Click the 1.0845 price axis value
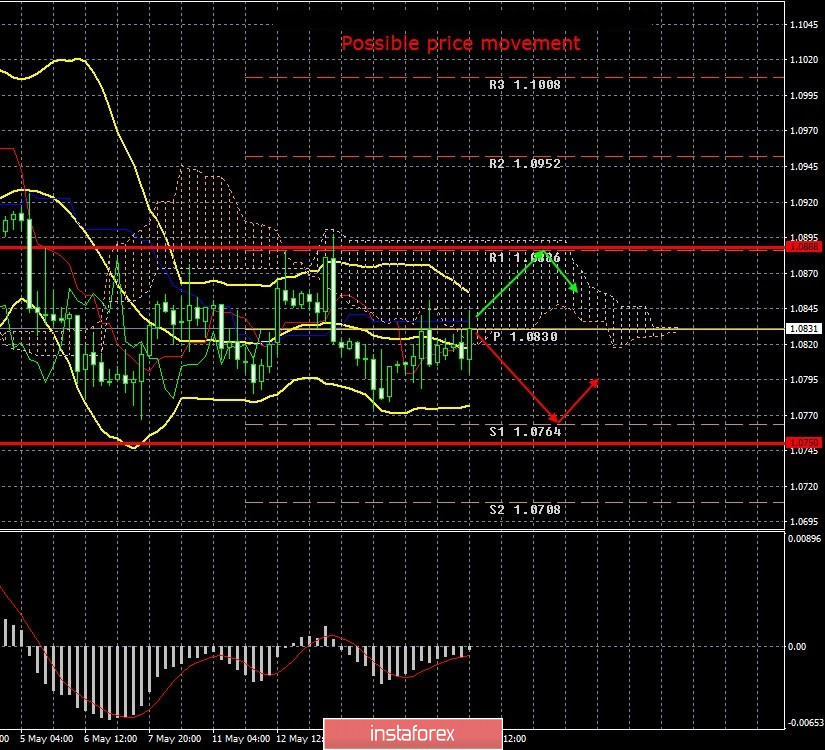Viewport: 825px width, 750px height. click(x=804, y=309)
